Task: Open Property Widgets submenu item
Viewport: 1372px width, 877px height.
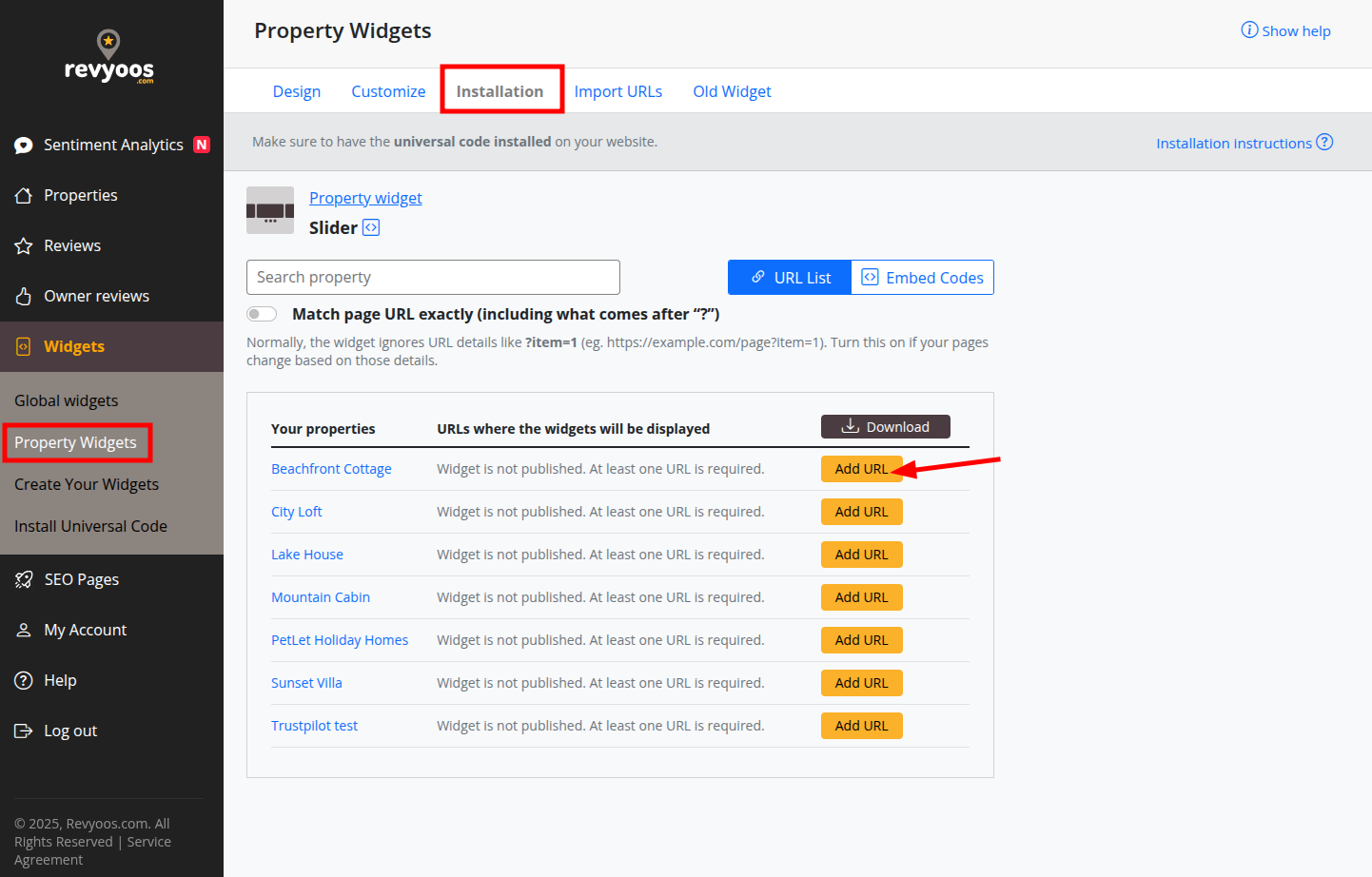Action: [x=75, y=442]
